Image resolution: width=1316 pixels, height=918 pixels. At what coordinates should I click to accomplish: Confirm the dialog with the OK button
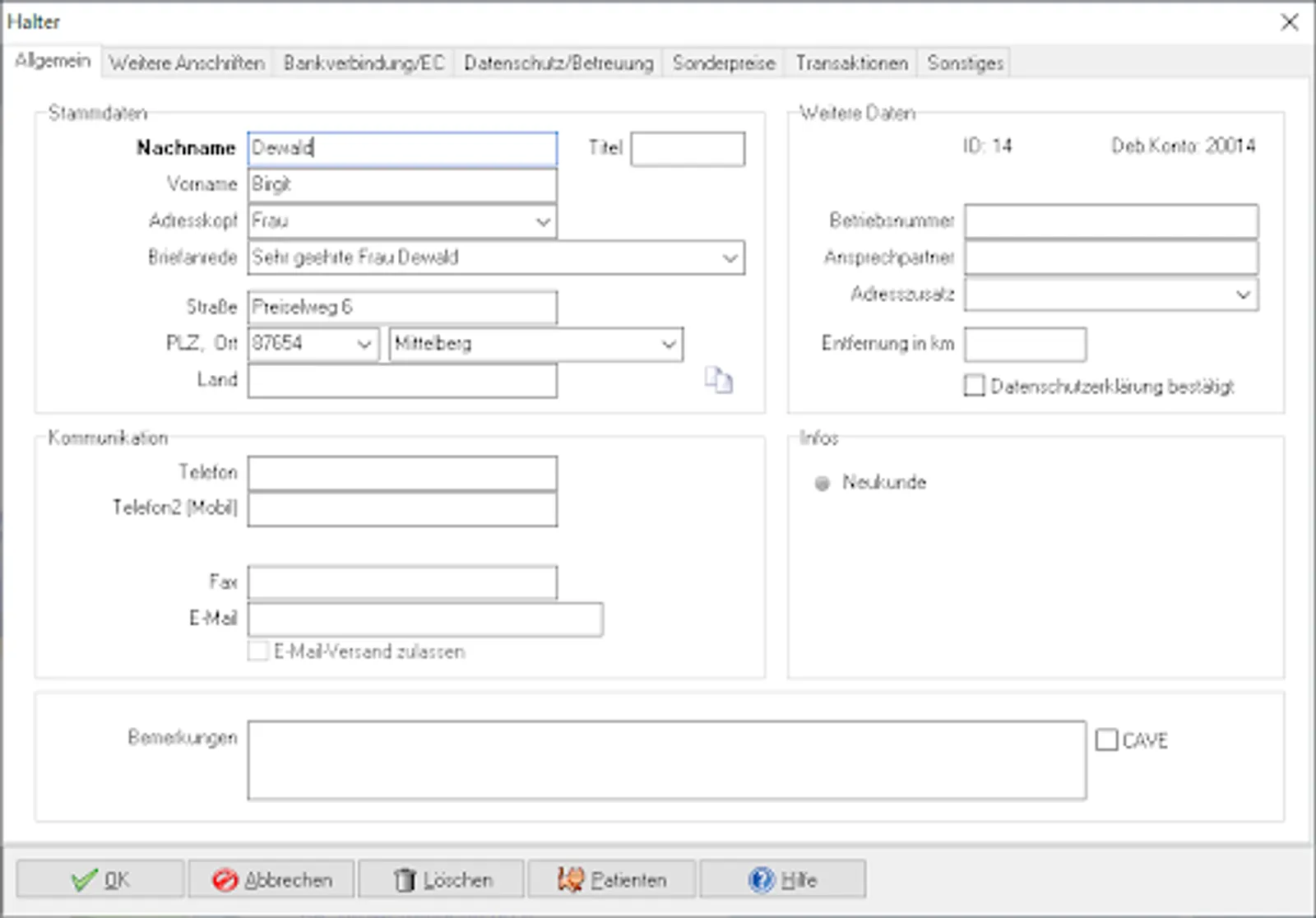point(100,879)
